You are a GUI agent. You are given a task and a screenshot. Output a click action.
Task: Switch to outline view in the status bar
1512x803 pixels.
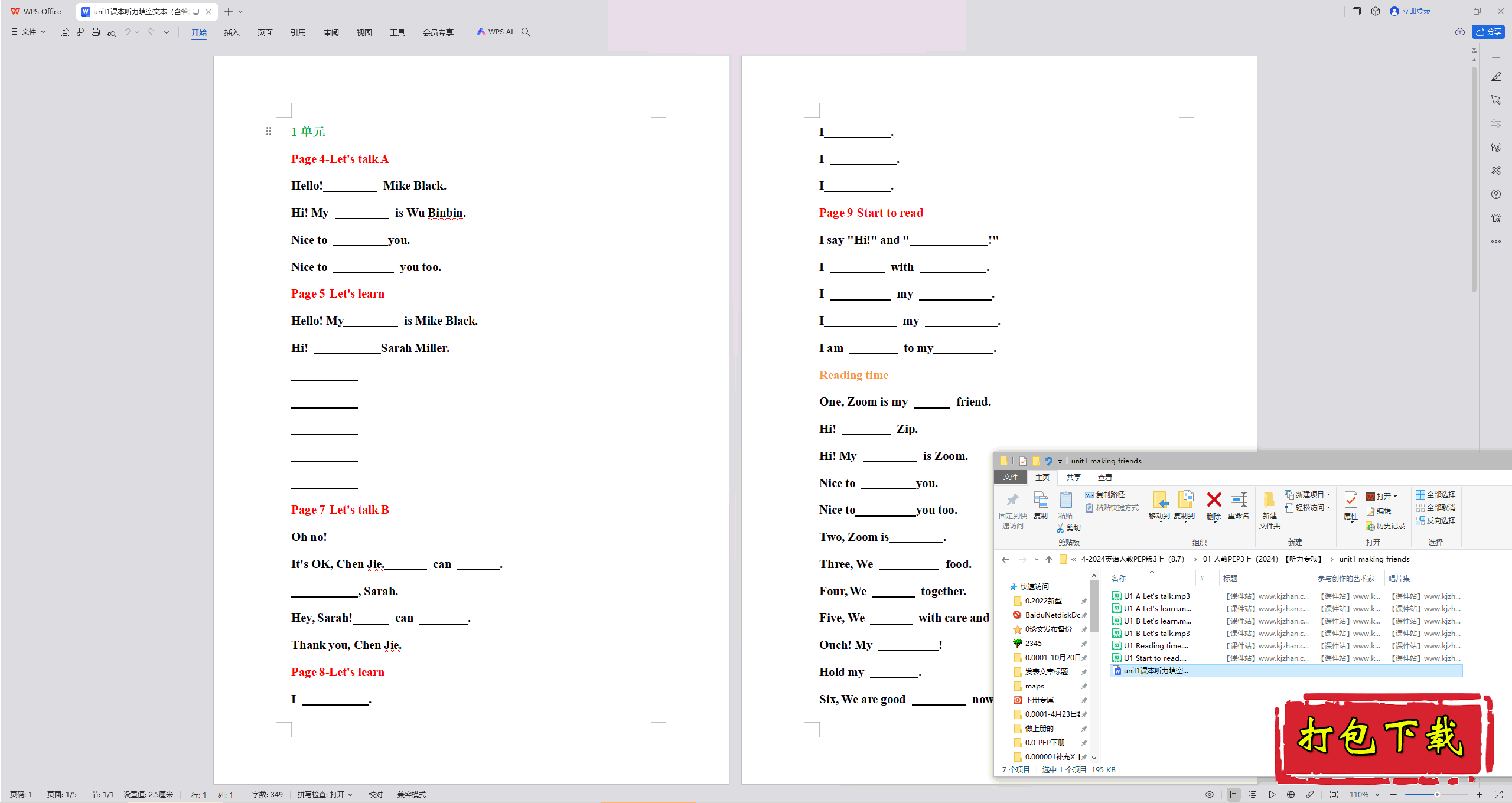(x=1252, y=795)
